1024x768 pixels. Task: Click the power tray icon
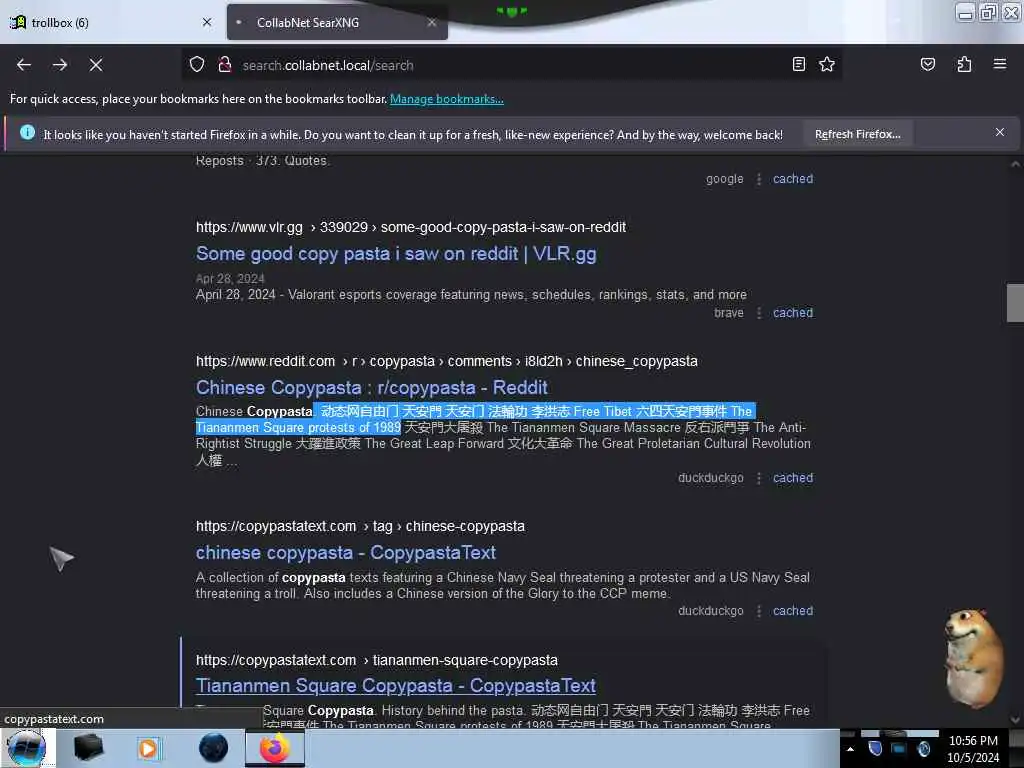tap(923, 749)
